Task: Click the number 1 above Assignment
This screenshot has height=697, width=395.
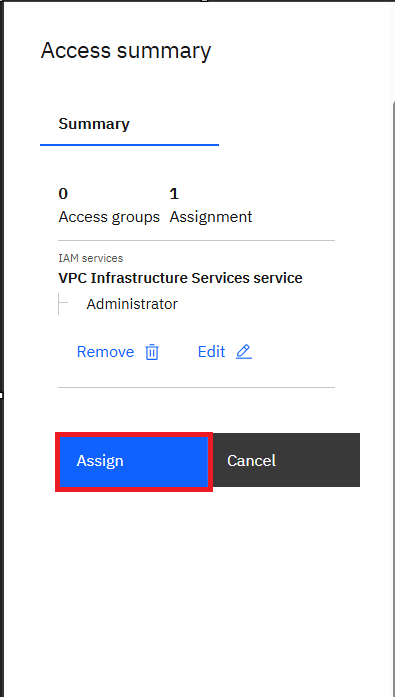Action: [174, 194]
